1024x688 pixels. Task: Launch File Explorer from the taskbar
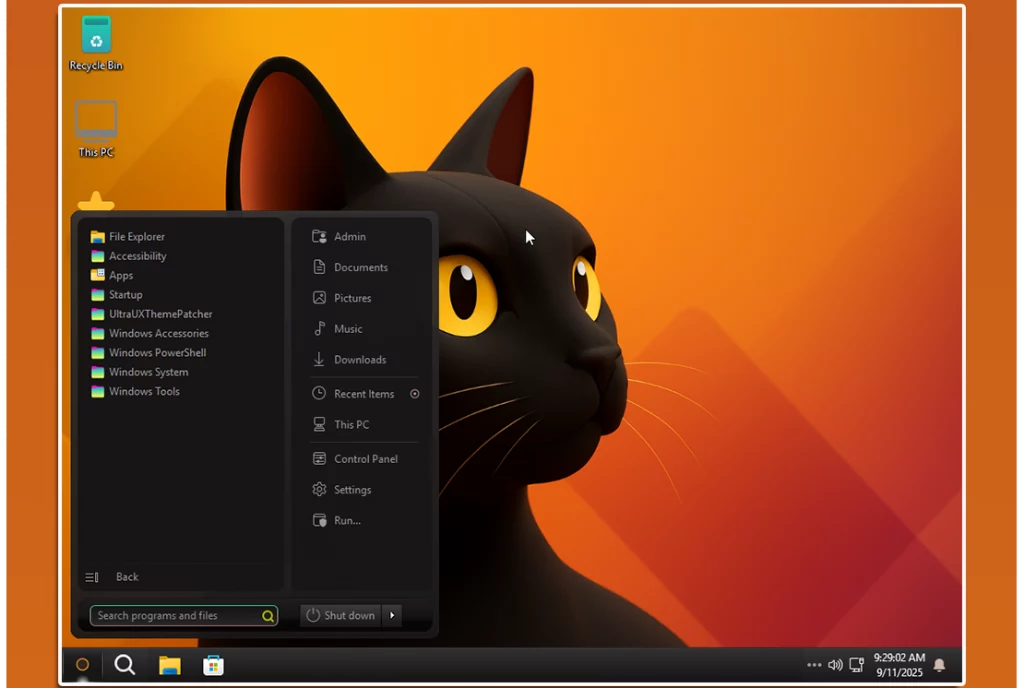click(x=169, y=665)
